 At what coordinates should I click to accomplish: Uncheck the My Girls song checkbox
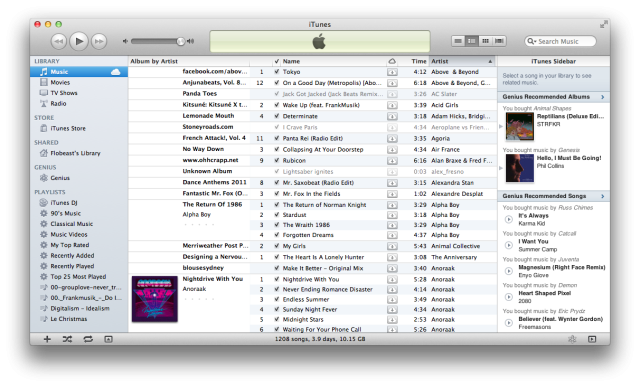tap(277, 246)
